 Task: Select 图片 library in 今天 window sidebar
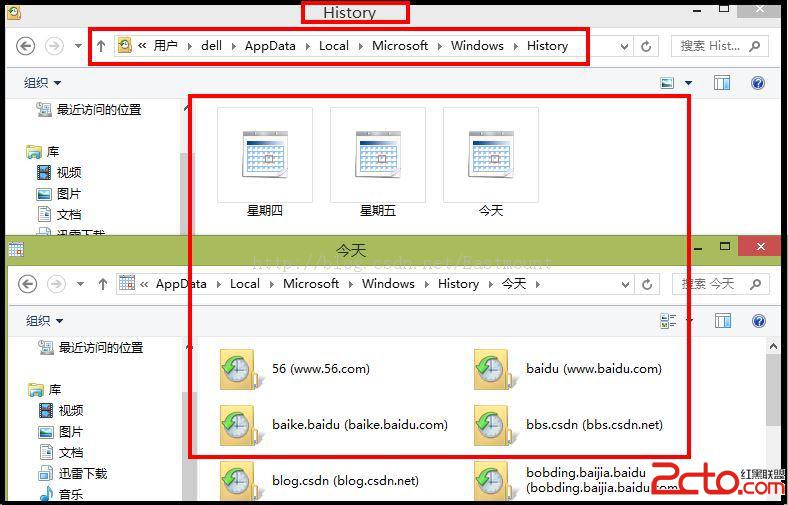(x=61, y=432)
